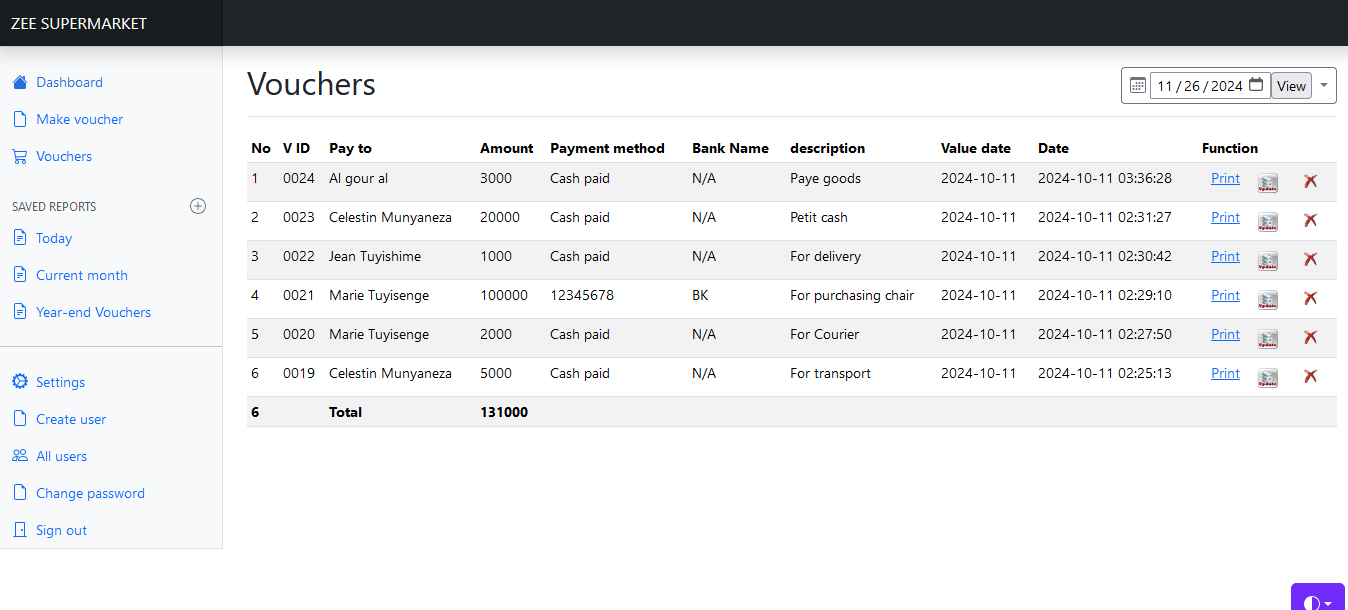Screen dimensions: 1348x610
Task: Click the Update icon for voucher 0021
Action: [1267, 299]
